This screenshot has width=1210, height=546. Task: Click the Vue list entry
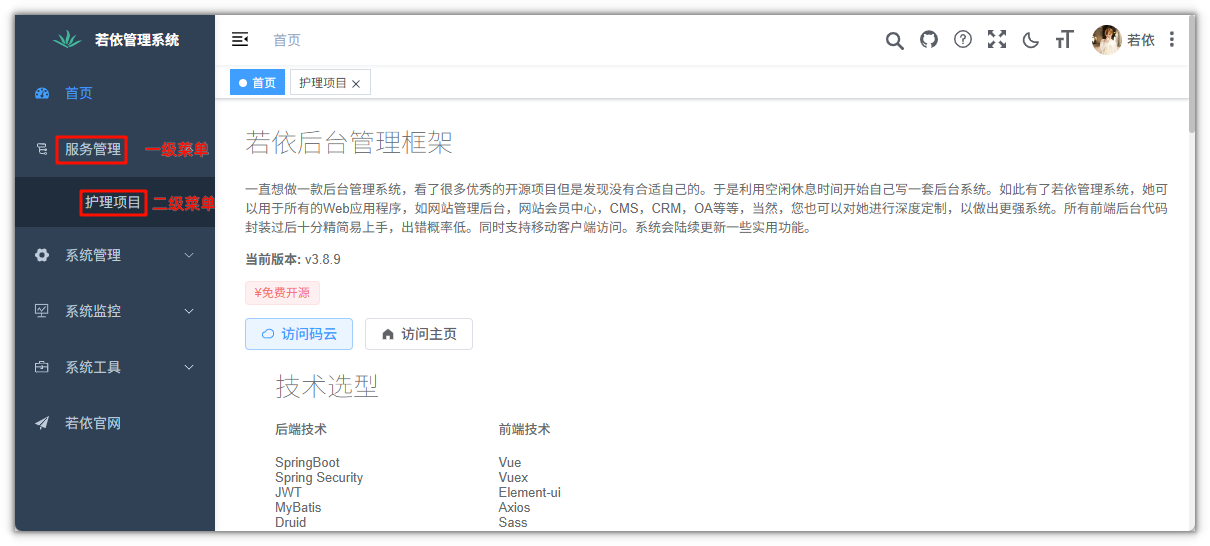pyautogui.click(x=510, y=463)
